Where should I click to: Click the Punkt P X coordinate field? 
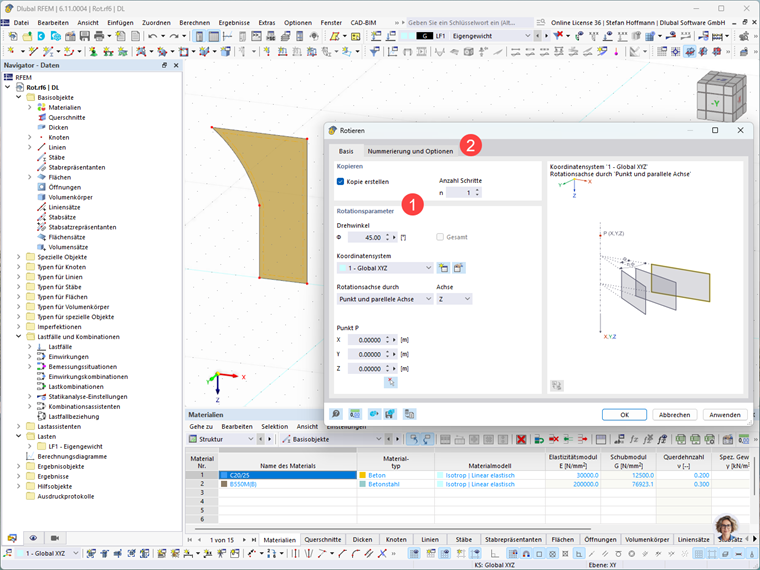click(365, 340)
